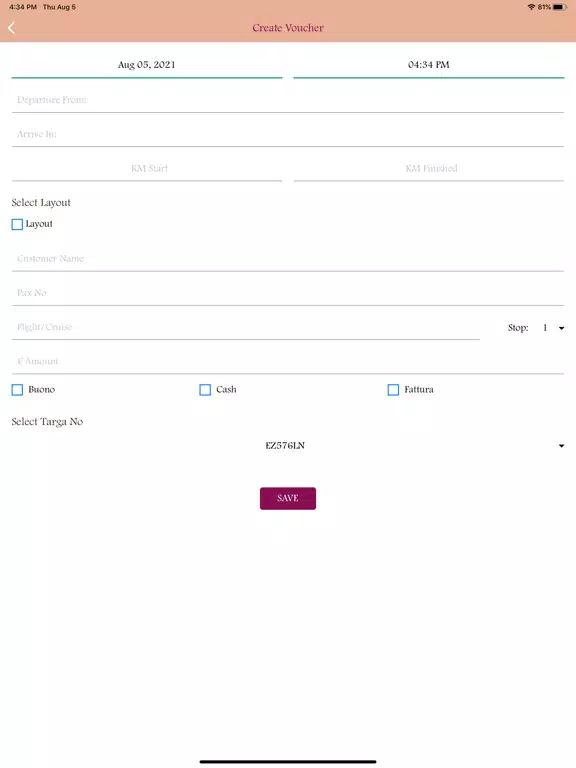The height and width of the screenshot is (768, 576).
Task: Click the KM Finished field
Action: pyautogui.click(x=429, y=169)
